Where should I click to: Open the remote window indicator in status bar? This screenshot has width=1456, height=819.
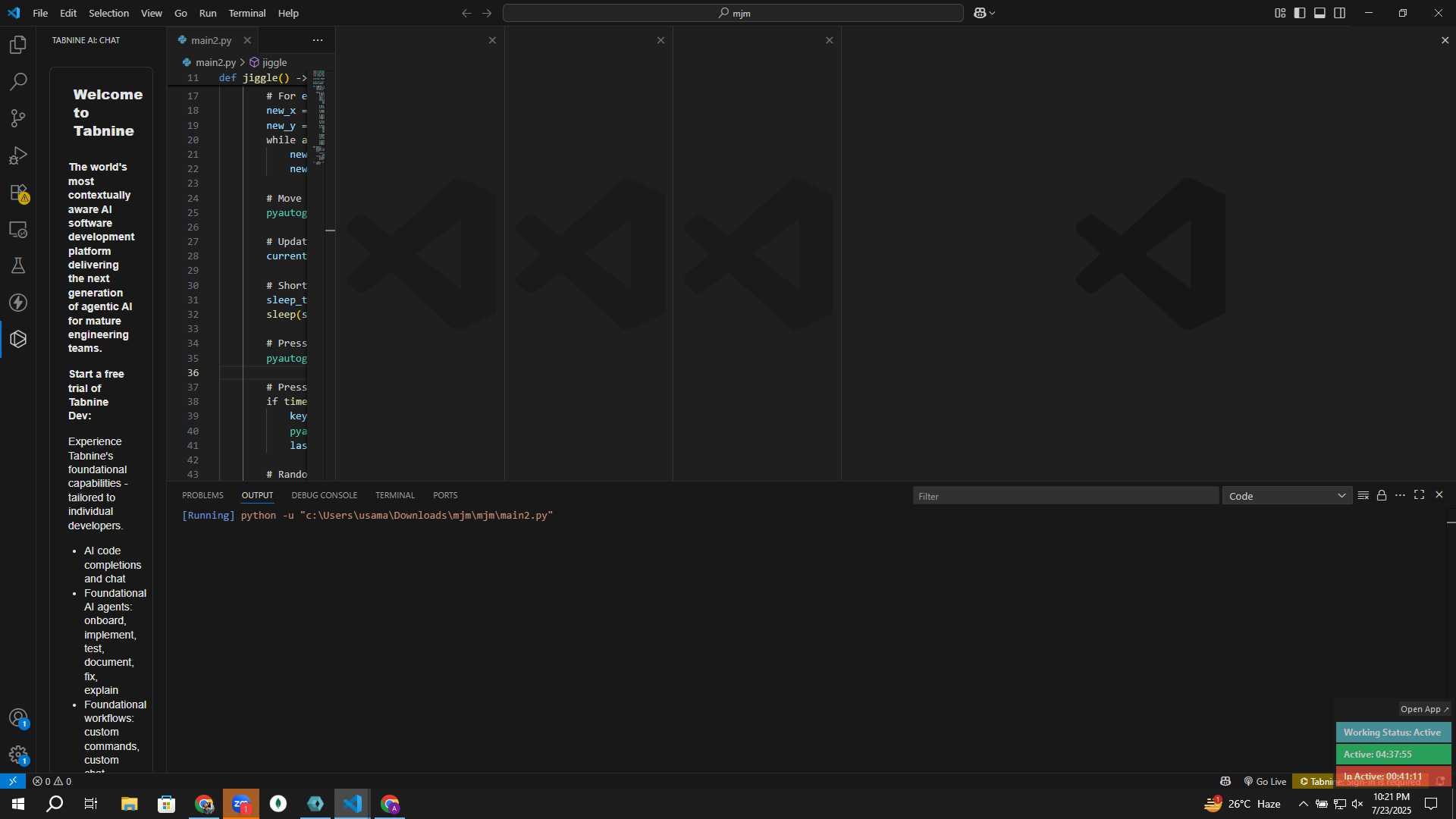pos(13,781)
